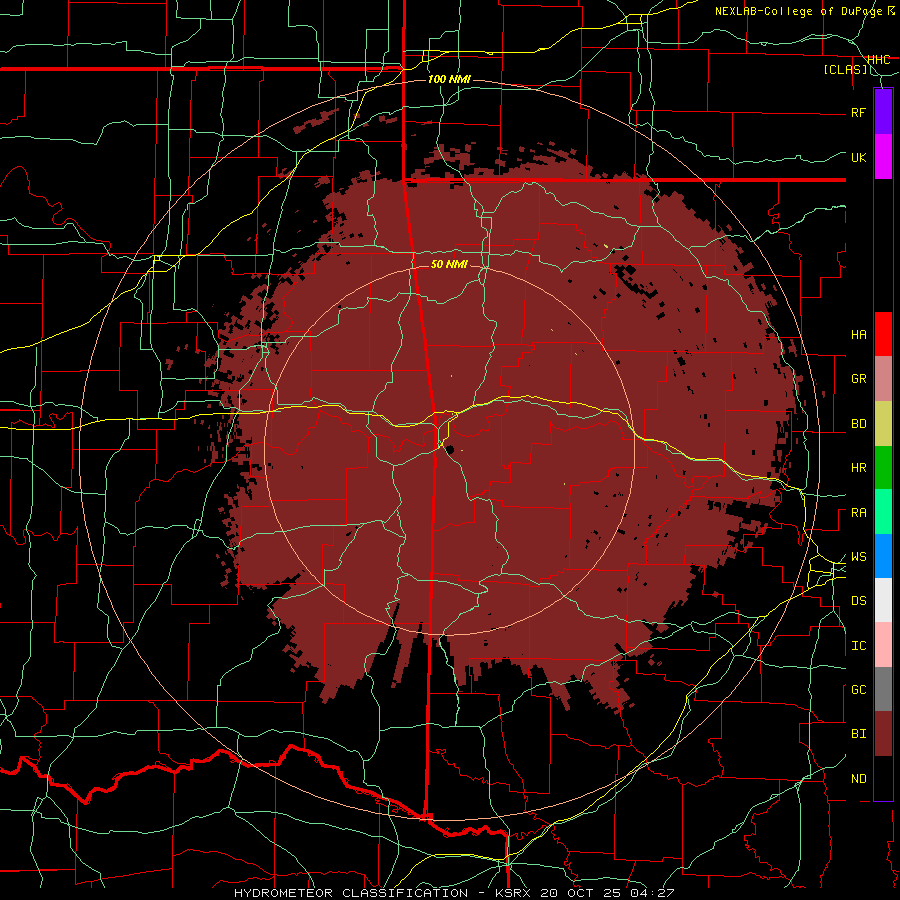Viewport: 900px width, 900px height.
Task: Click the GR legend label
Action: coord(858,379)
